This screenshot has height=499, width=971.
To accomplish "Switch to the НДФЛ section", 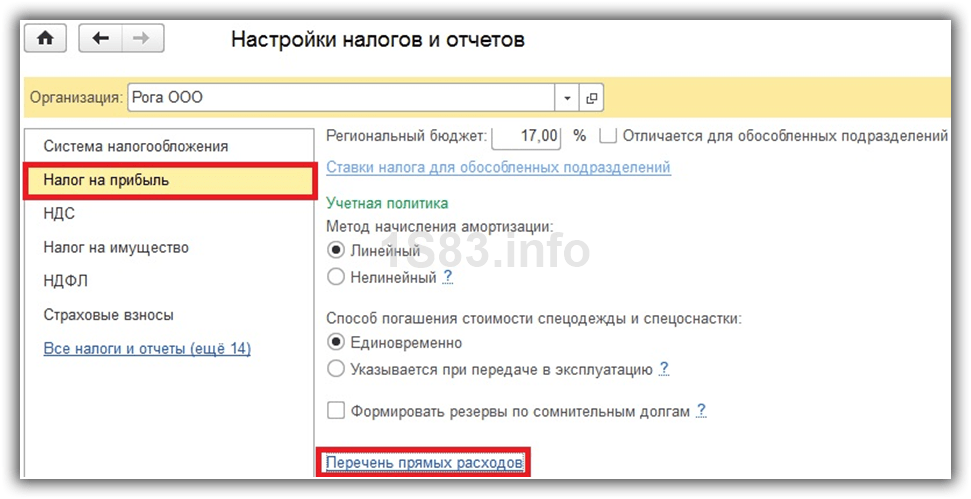I will (x=66, y=281).
